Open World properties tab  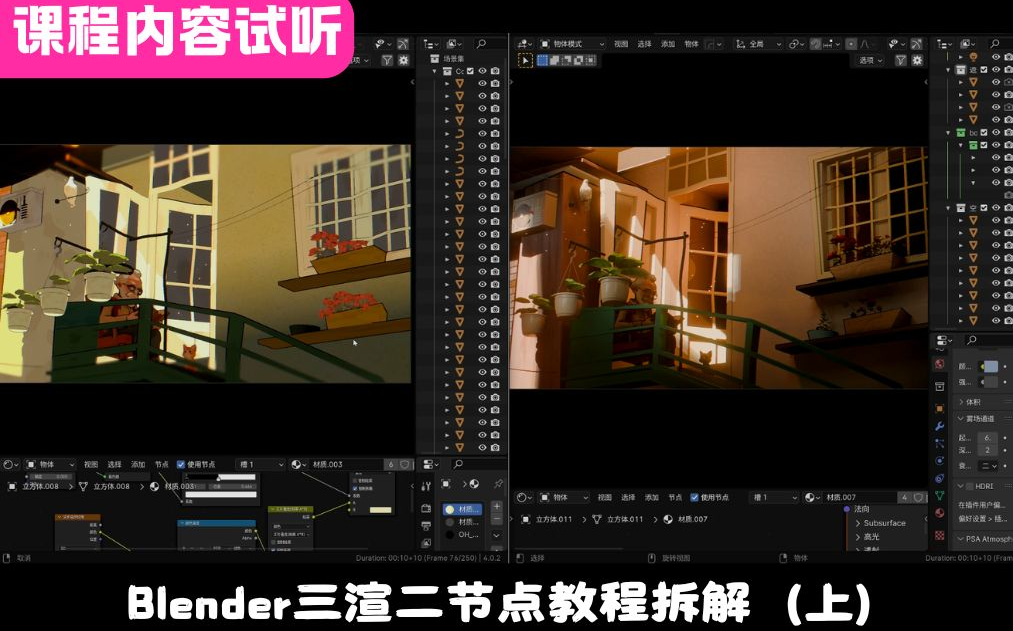tap(939, 365)
